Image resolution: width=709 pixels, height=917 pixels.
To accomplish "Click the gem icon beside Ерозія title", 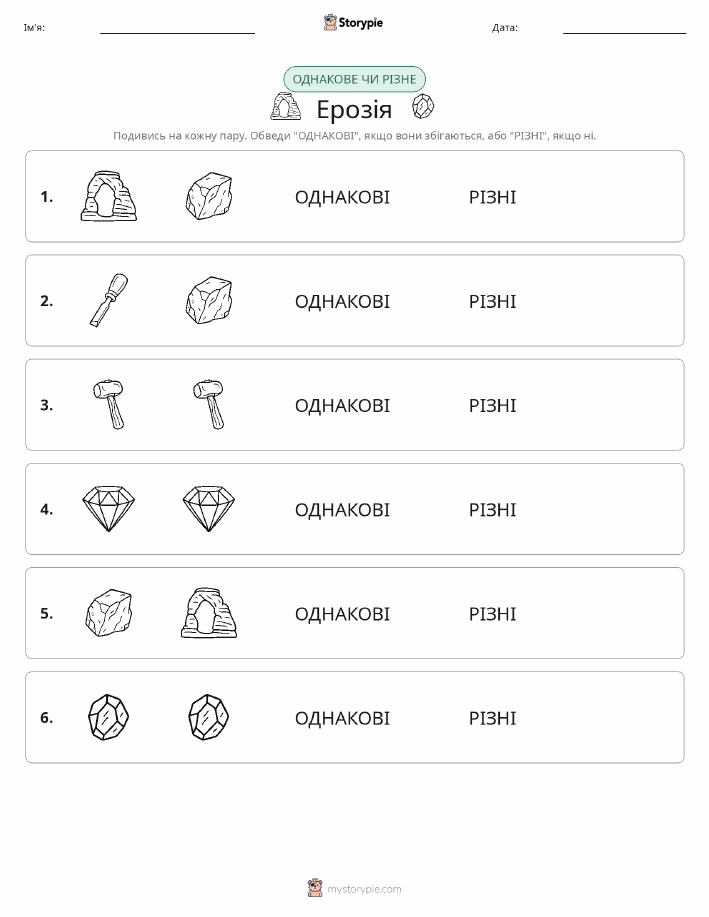I will pyautogui.click(x=423, y=106).
